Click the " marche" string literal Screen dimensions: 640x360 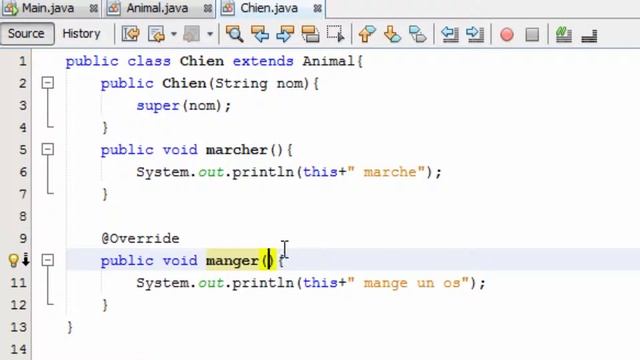(386, 172)
